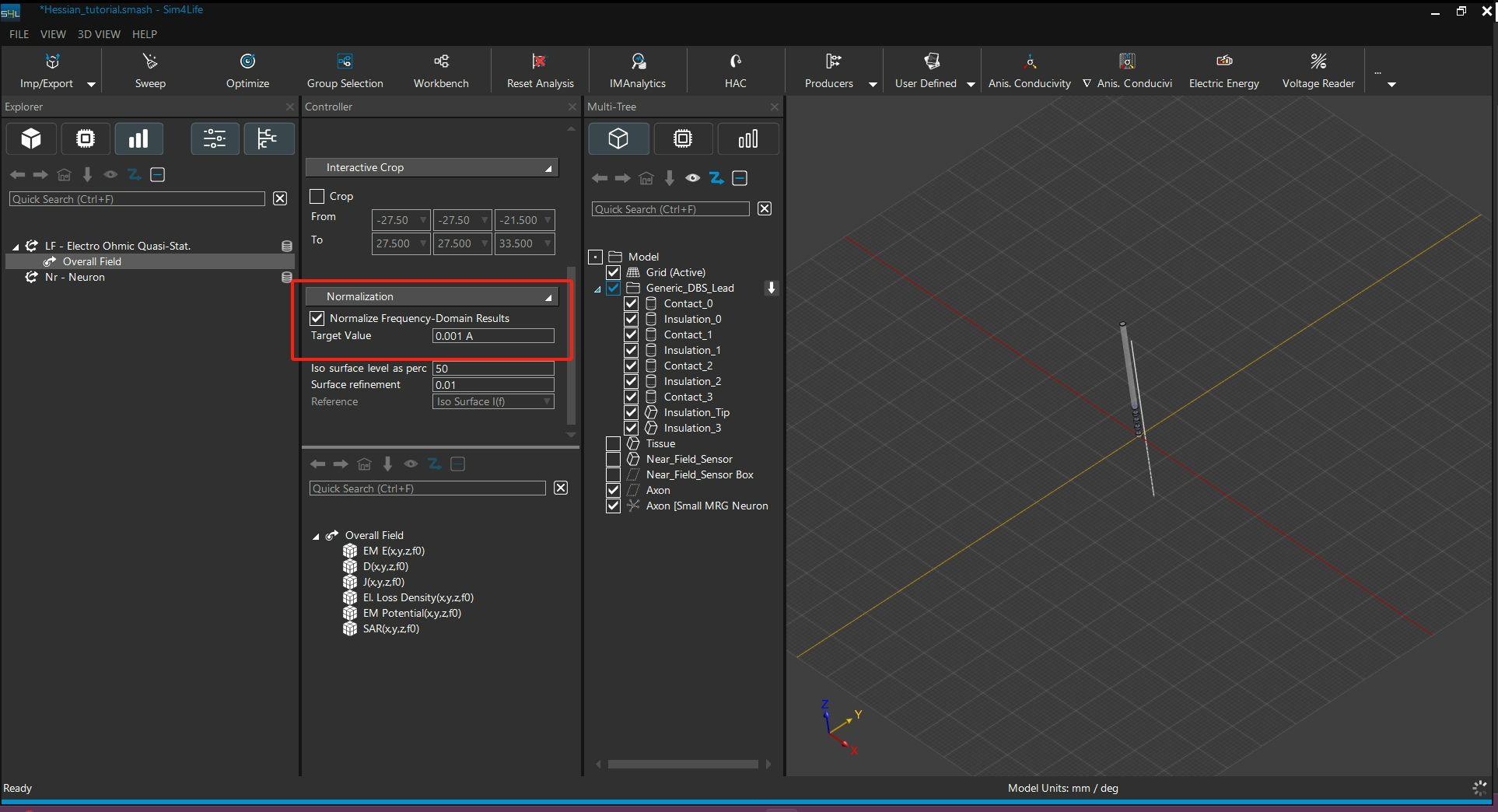1498x812 pixels.
Task: Collapse the Generic_DBS_Lead tree group
Action: [x=597, y=289]
